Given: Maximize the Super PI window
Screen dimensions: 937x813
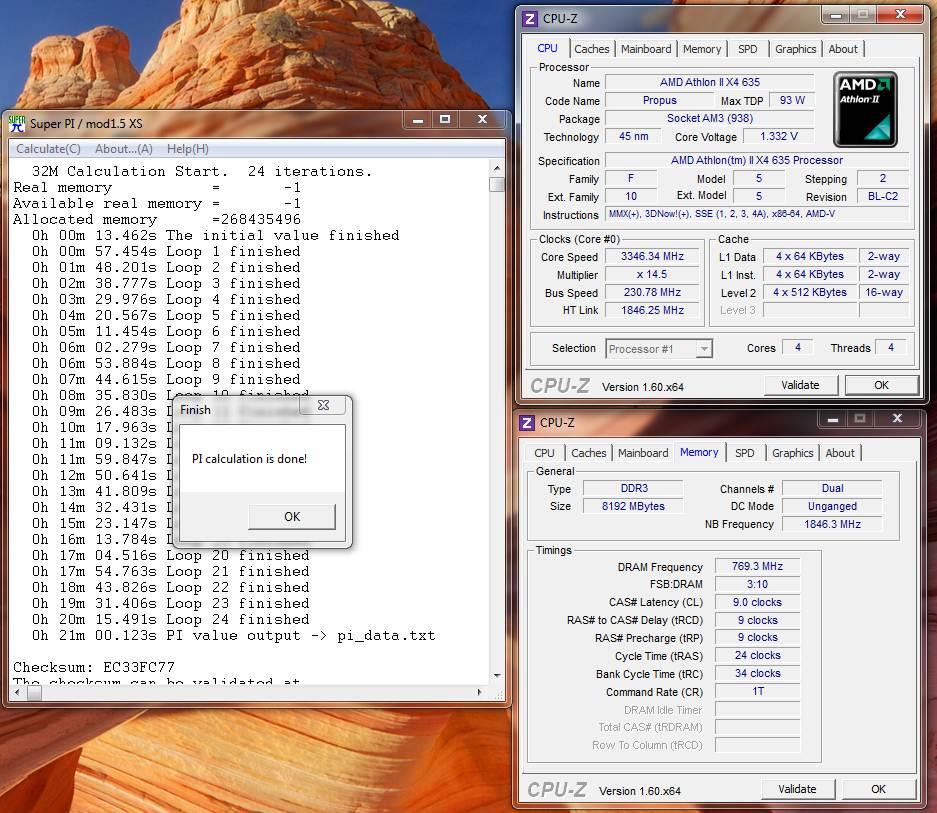Looking at the screenshot, I should [445, 120].
